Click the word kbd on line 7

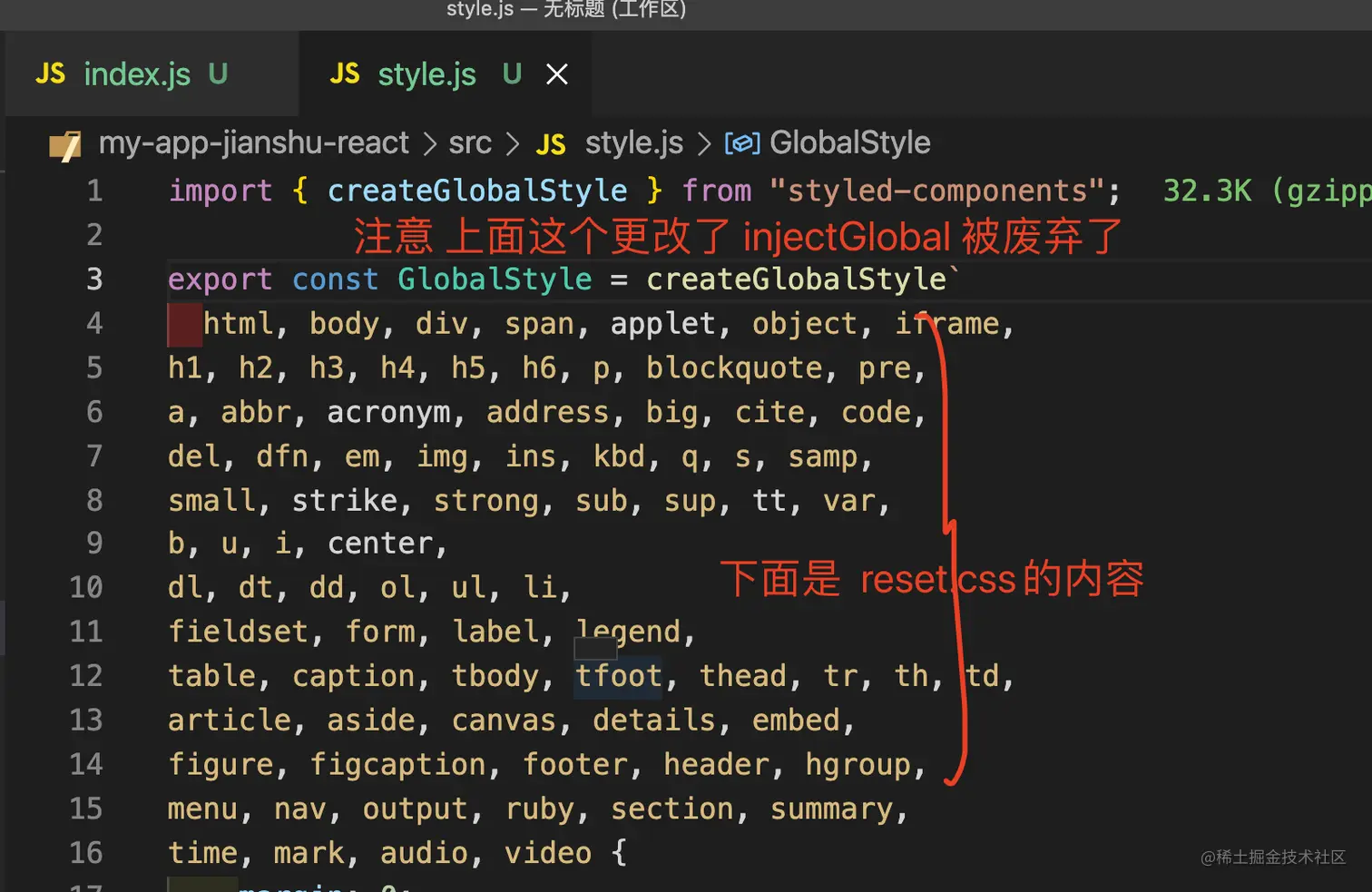tap(619, 456)
